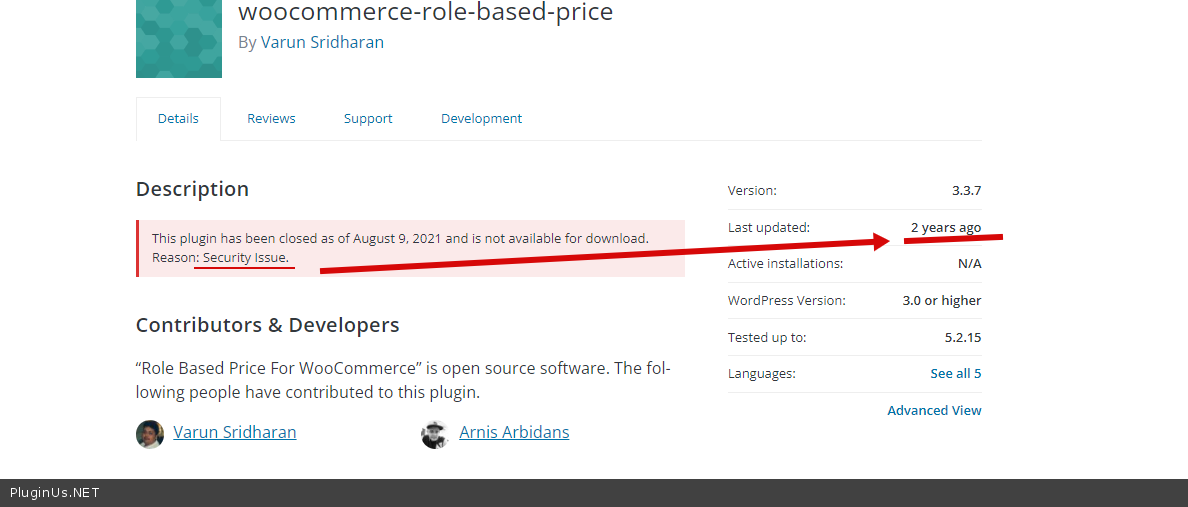
Task: Click the PluginUs.NET watermark label
Action: (55, 493)
